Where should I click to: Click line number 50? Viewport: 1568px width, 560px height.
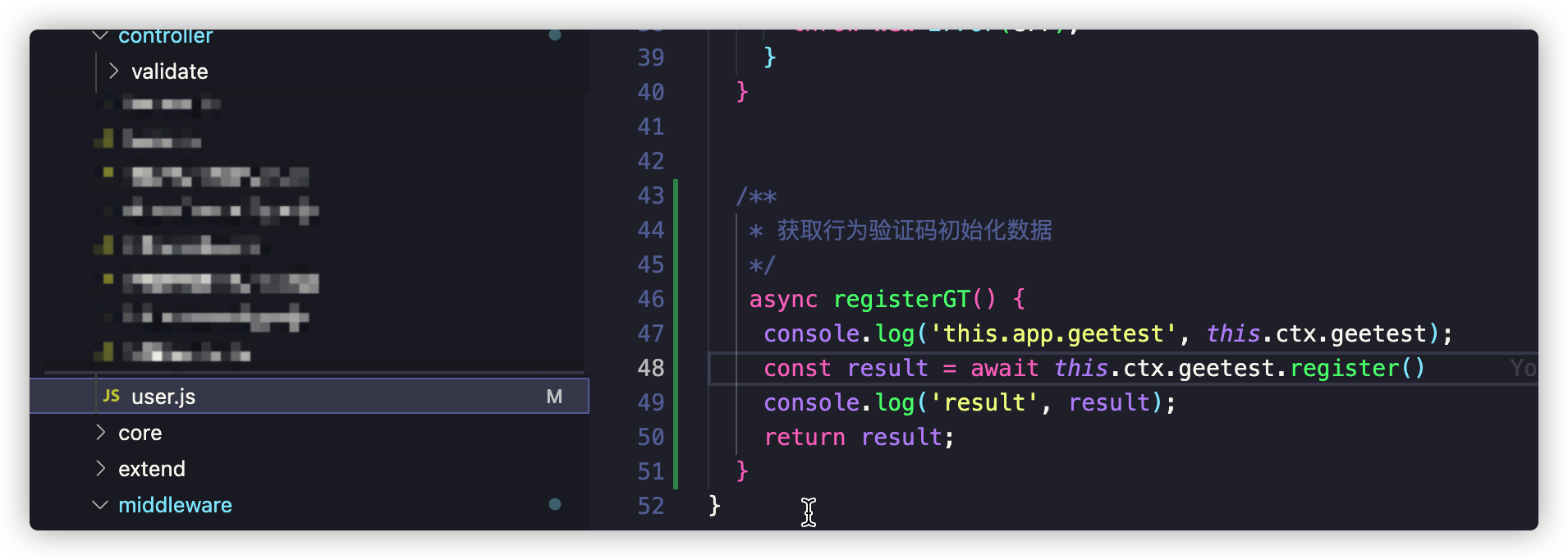pos(651,437)
